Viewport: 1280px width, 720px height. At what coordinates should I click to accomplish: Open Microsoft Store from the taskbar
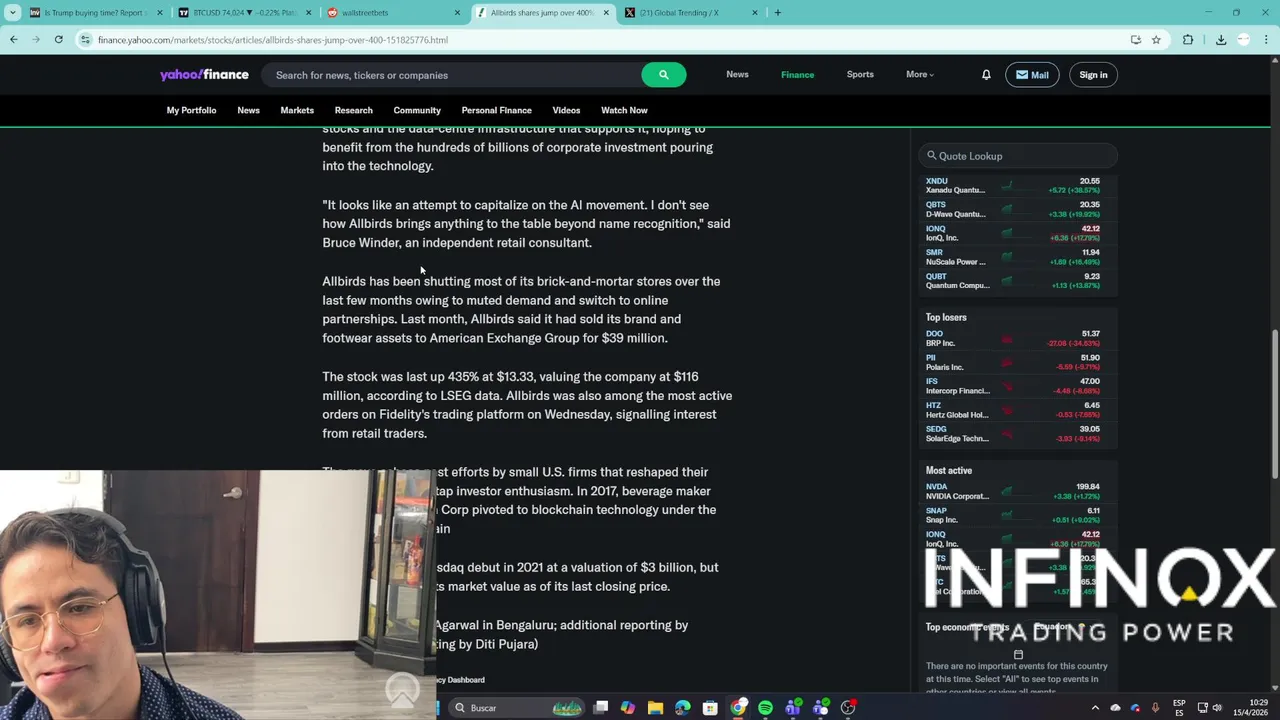tap(710, 708)
